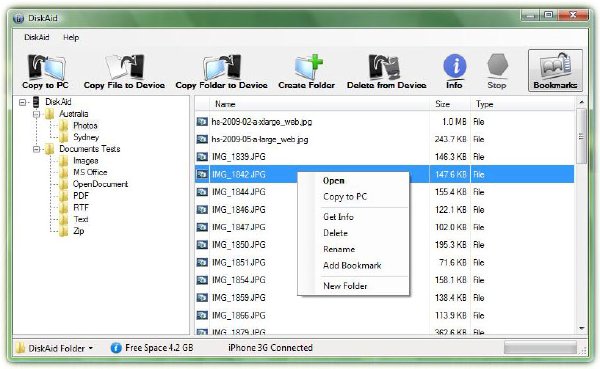Click the Free Space info icon

coord(116,348)
